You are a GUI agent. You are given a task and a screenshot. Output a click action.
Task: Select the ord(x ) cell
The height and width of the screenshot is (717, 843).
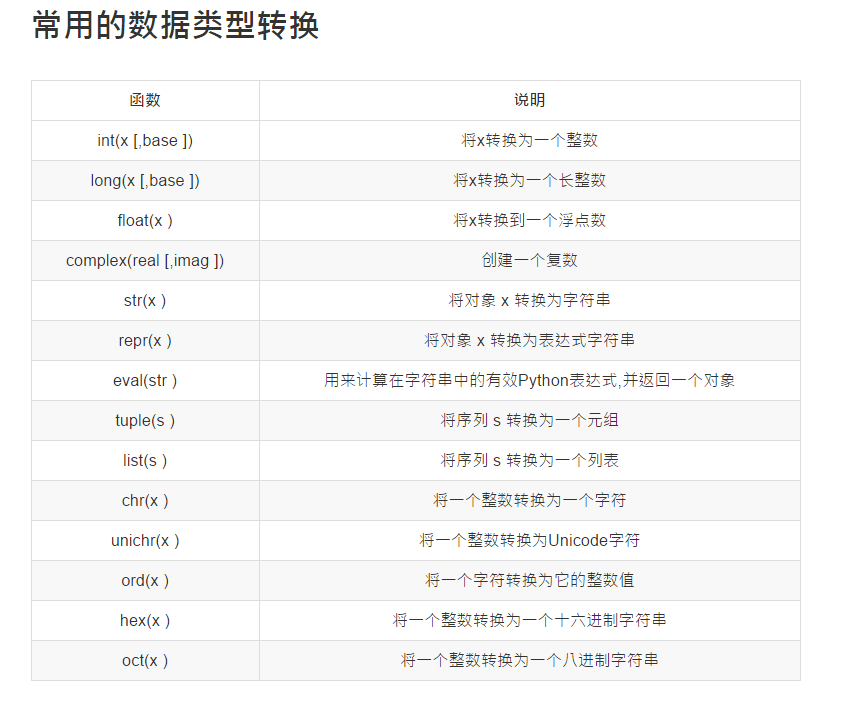tap(145, 580)
